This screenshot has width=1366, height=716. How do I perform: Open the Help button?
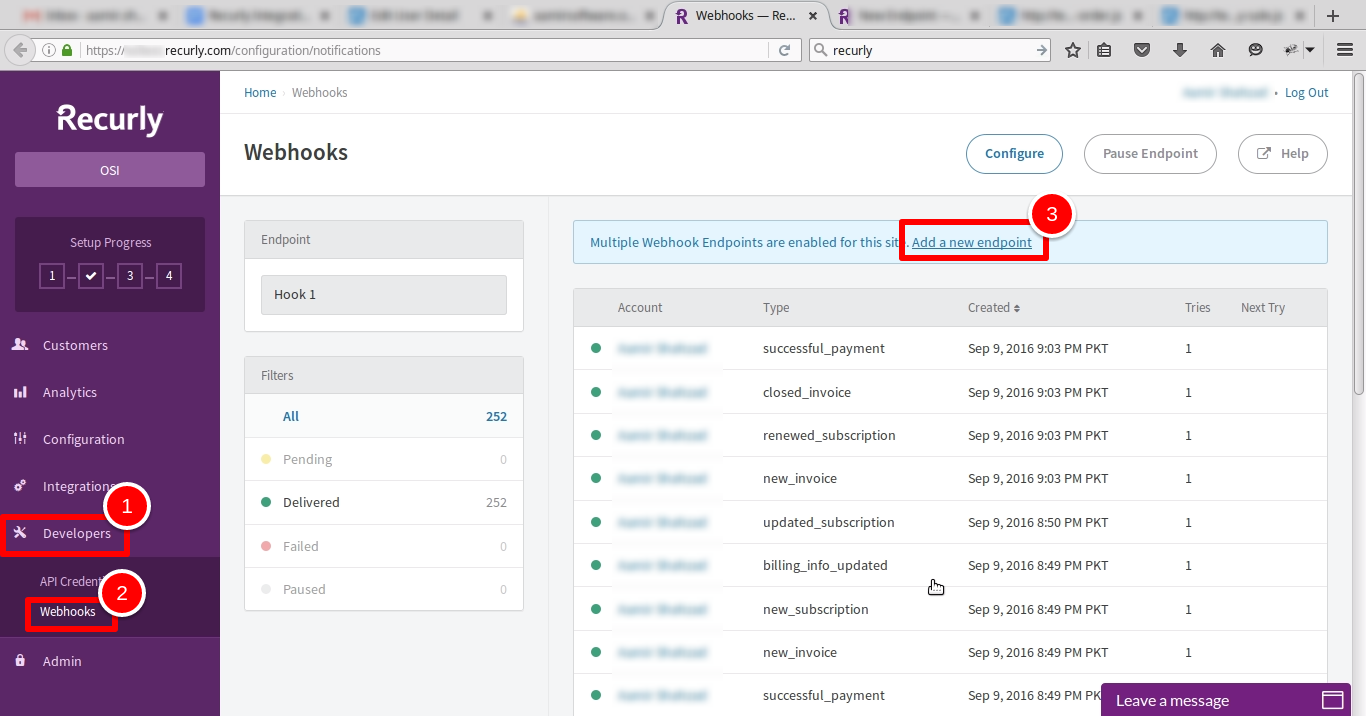(x=1283, y=153)
